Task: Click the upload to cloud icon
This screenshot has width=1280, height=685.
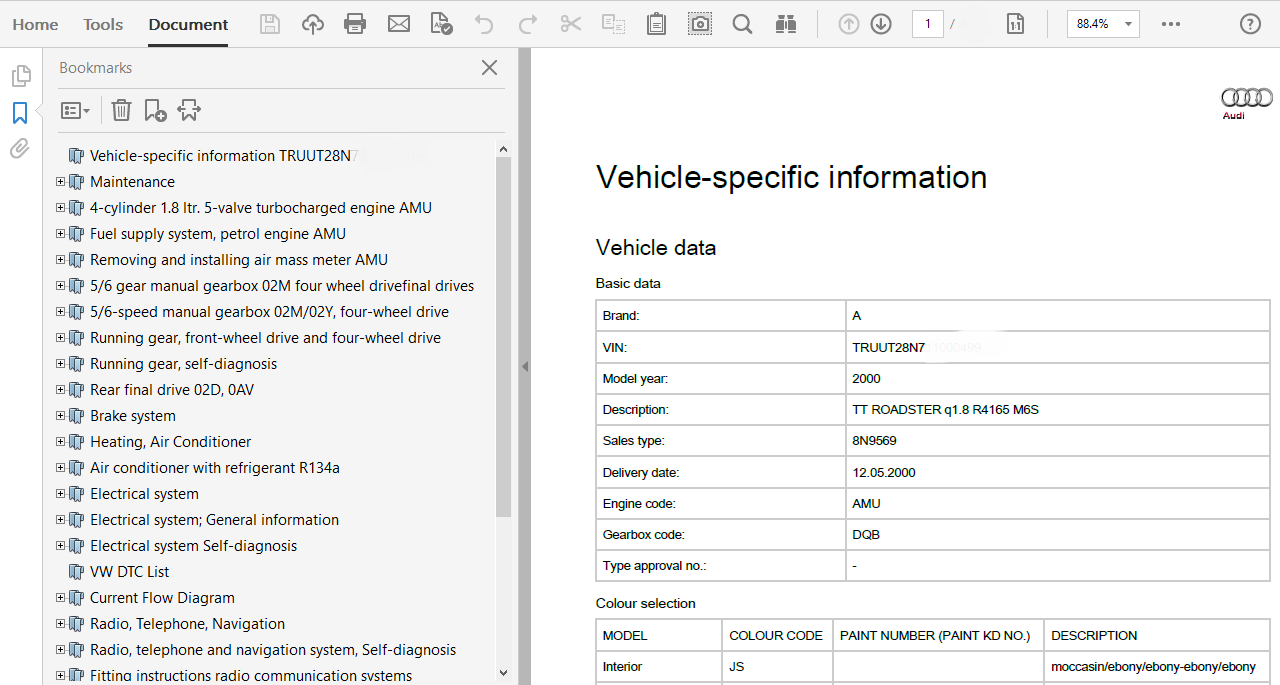Action: [x=313, y=24]
